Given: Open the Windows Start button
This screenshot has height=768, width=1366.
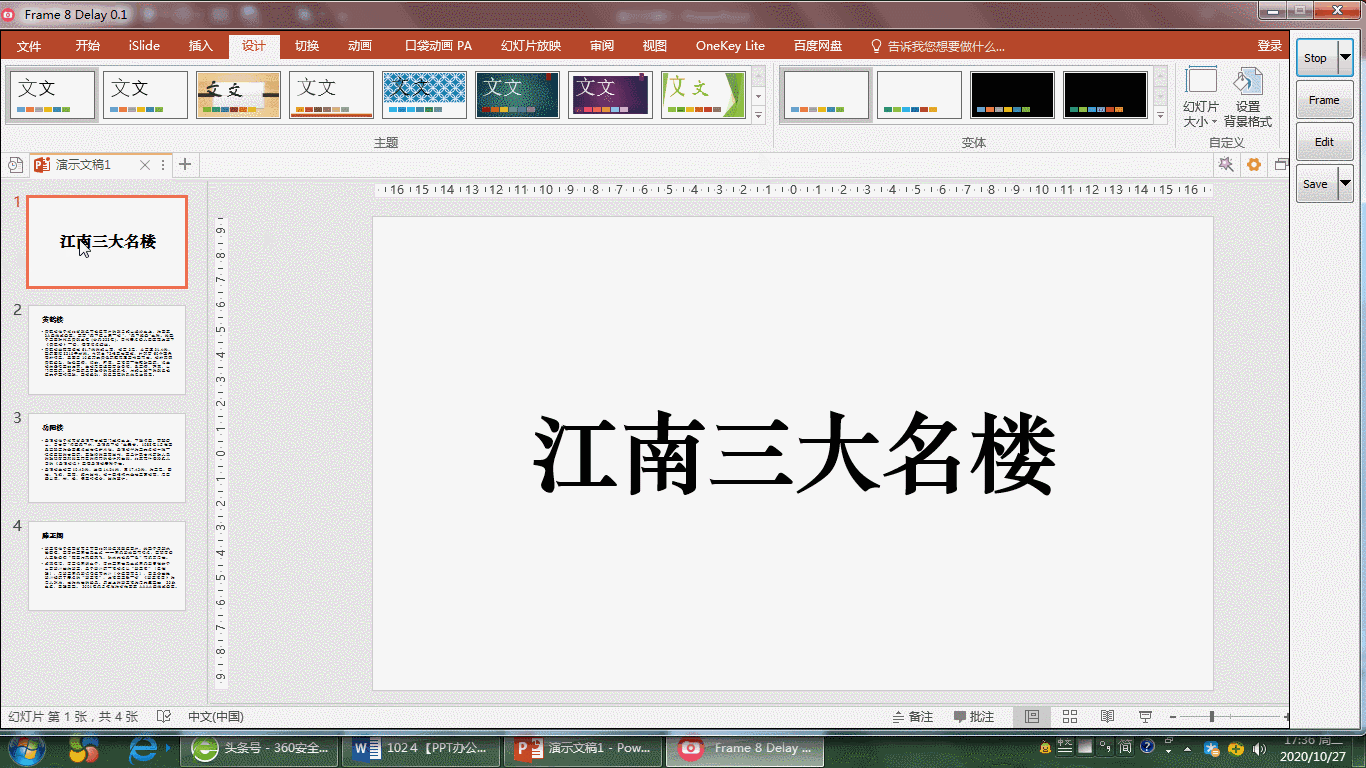Looking at the screenshot, I should pyautogui.click(x=25, y=749).
